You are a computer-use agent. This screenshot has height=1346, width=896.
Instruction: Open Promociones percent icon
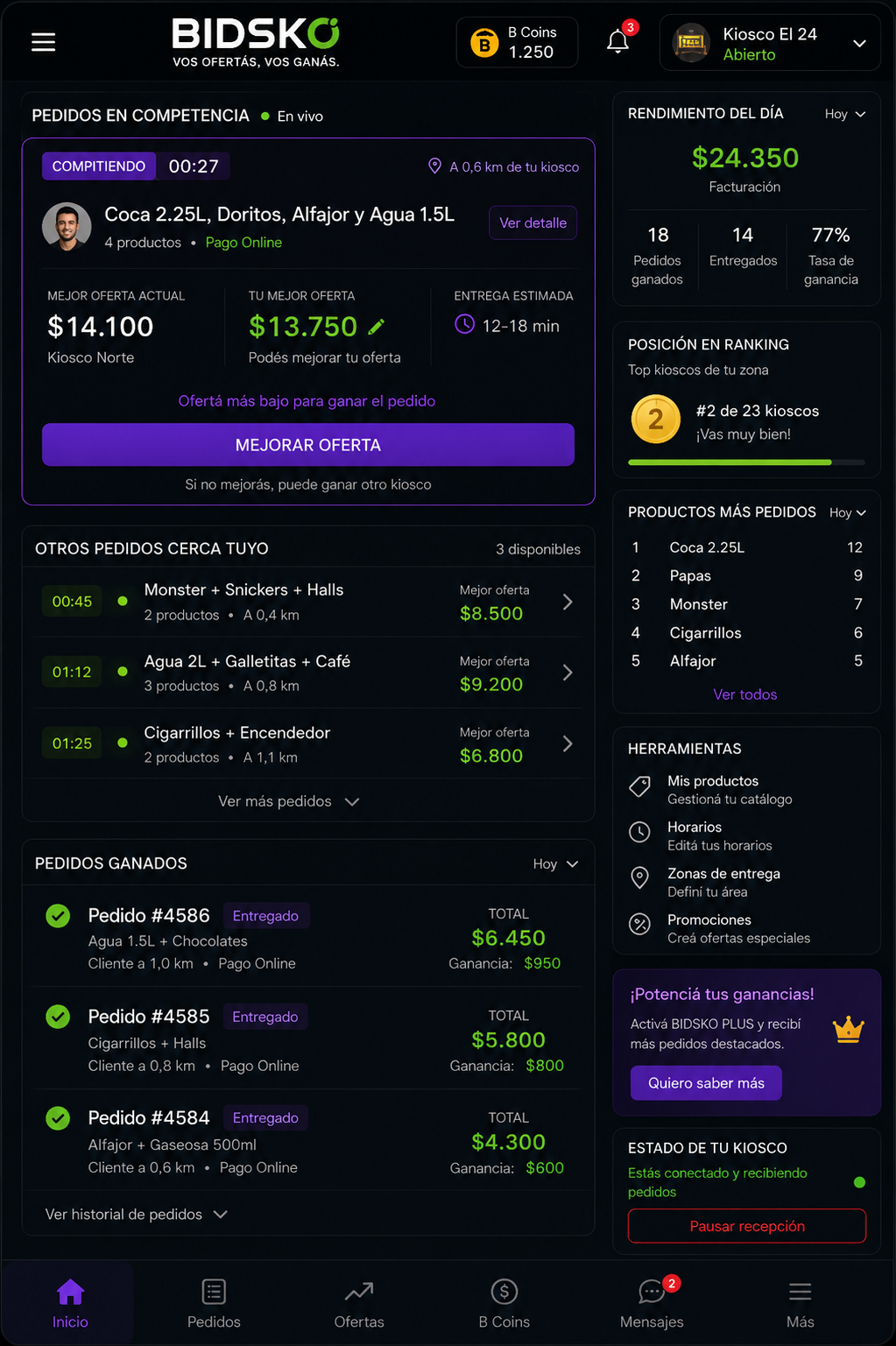(640, 924)
